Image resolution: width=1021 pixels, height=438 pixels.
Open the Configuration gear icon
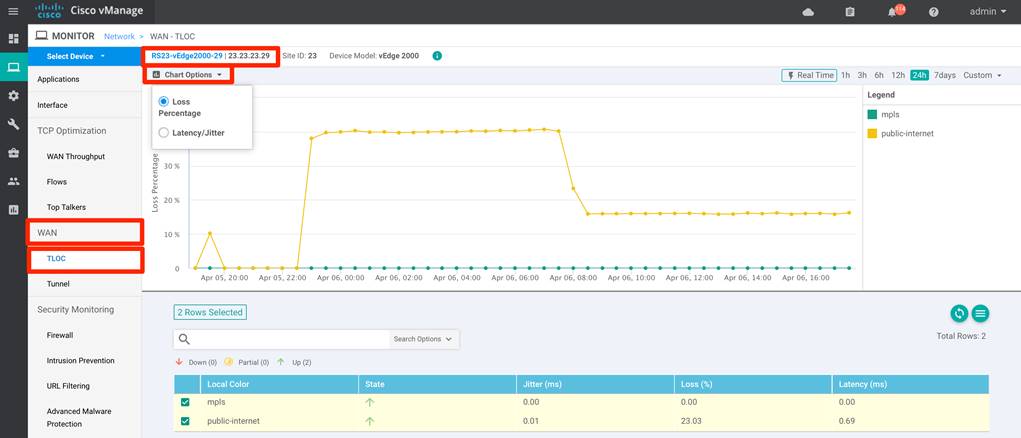tap(13, 96)
